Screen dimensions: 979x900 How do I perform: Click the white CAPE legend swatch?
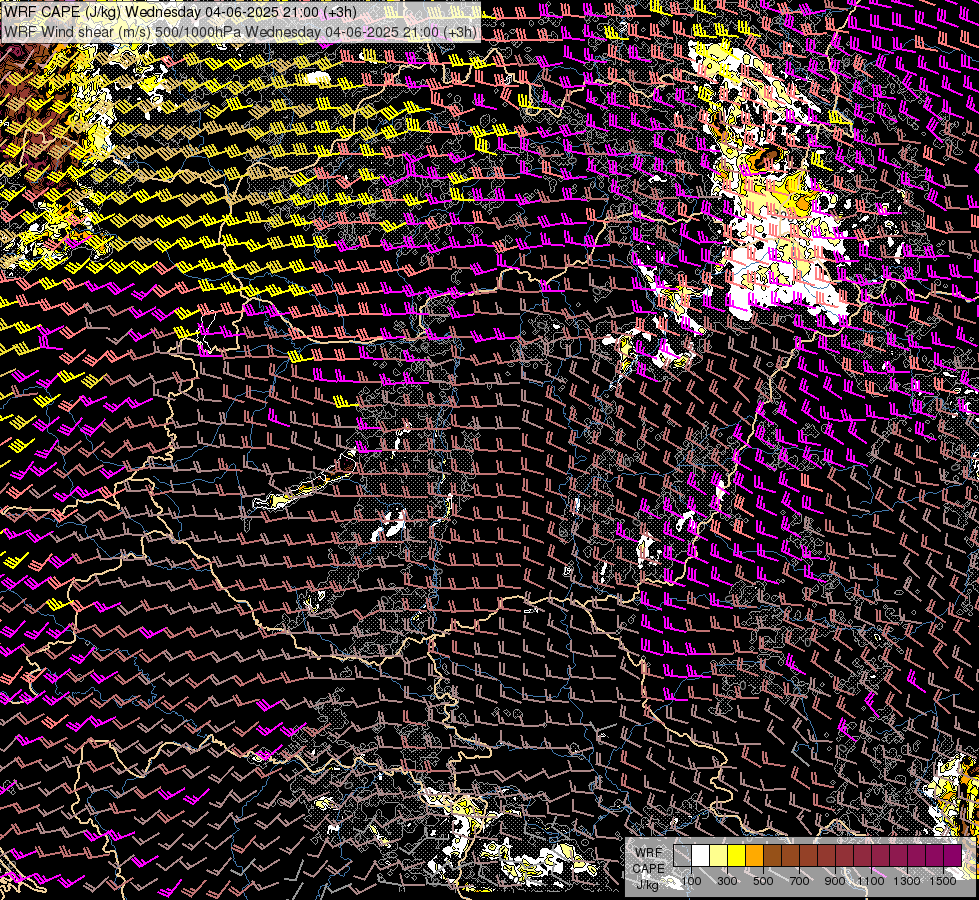click(701, 855)
